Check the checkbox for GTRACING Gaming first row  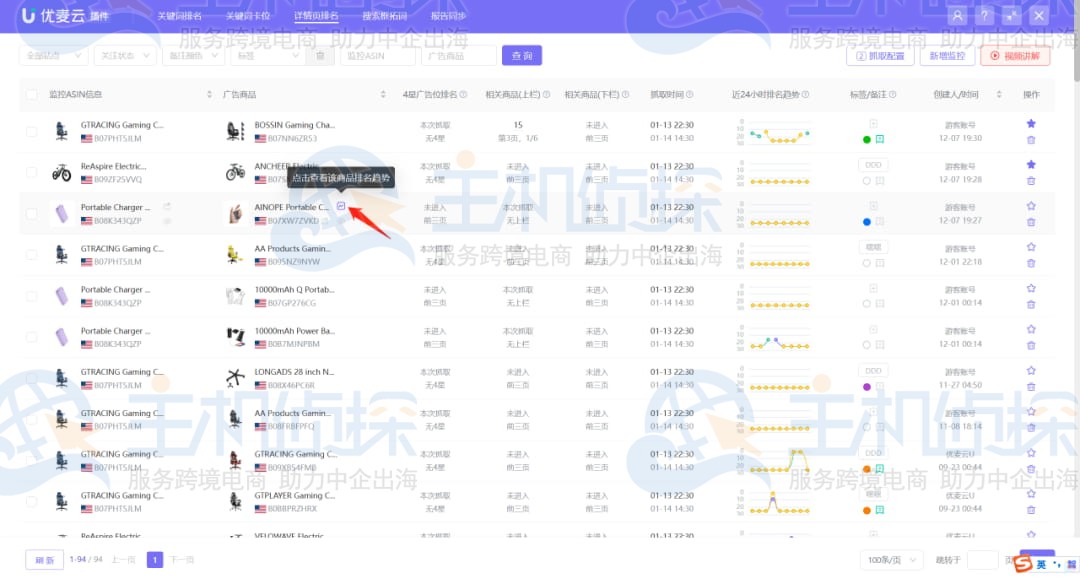pos(29,130)
